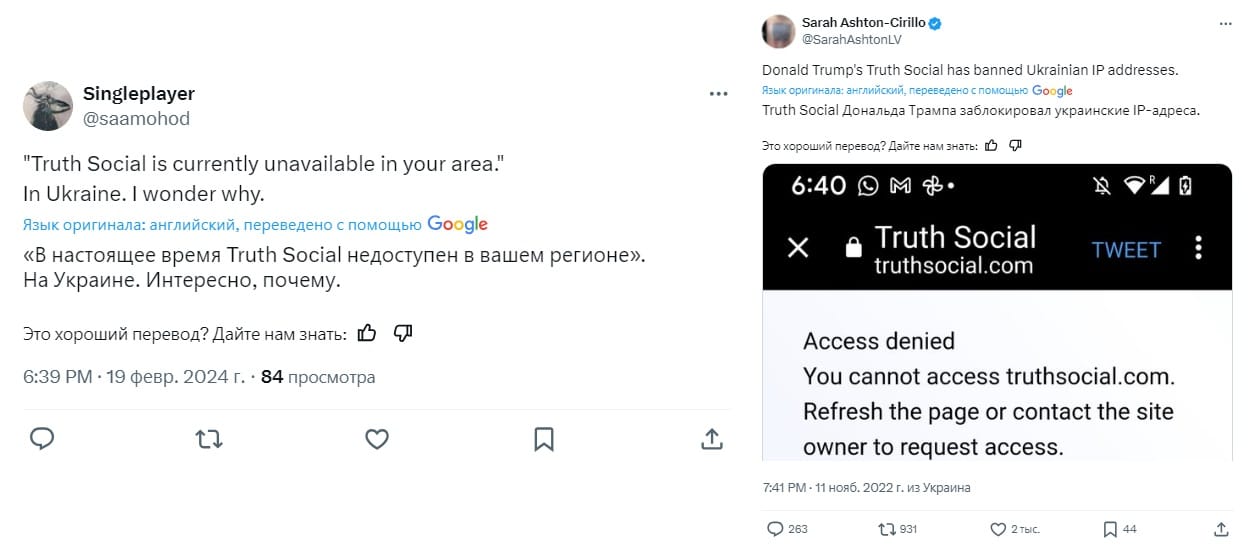Retweet Singleplayer's post about Truth Social
Image resolution: width=1252 pixels, height=550 pixels.
(209, 438)
